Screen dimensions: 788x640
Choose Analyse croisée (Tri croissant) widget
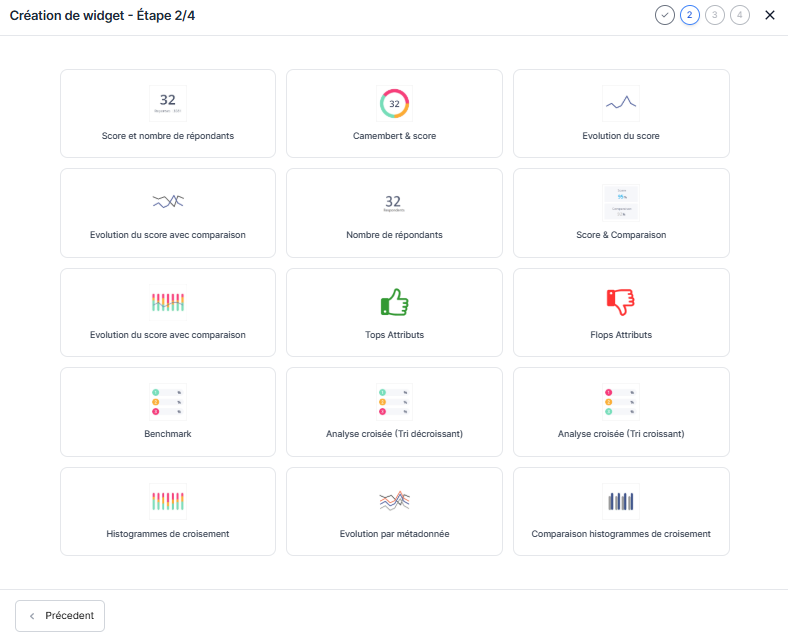[620, 412]
